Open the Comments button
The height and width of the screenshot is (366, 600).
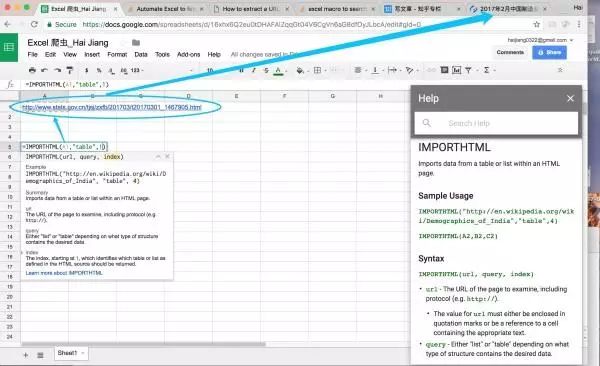[510, 52]
